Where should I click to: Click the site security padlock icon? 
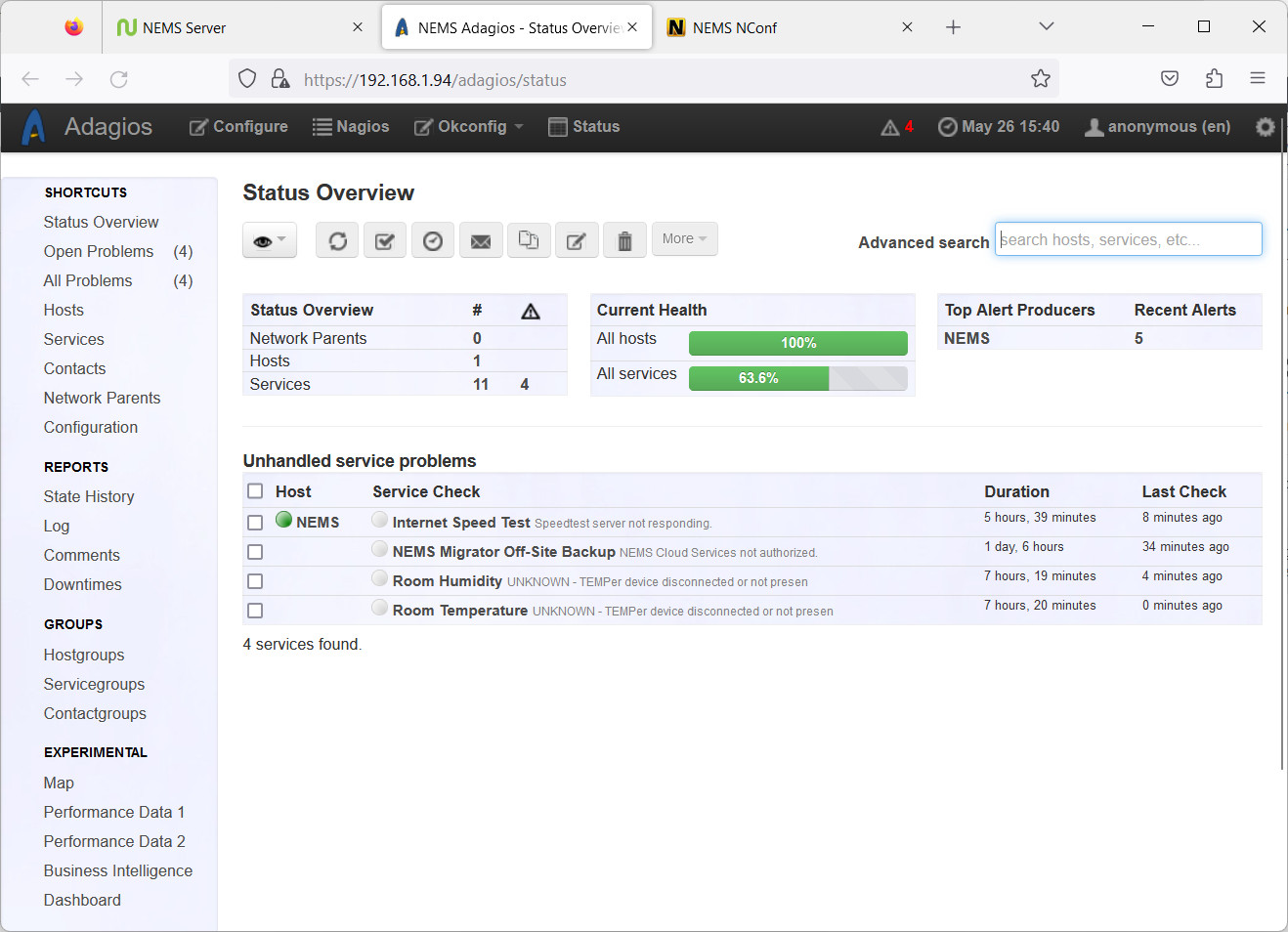pyautogui.click(x=280, y=79)
